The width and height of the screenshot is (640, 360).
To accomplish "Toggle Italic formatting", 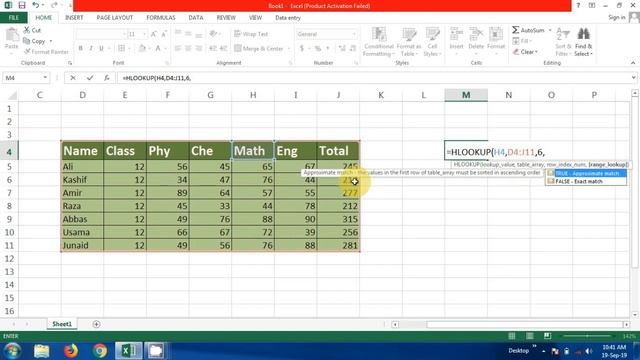I will click(91, 49).
